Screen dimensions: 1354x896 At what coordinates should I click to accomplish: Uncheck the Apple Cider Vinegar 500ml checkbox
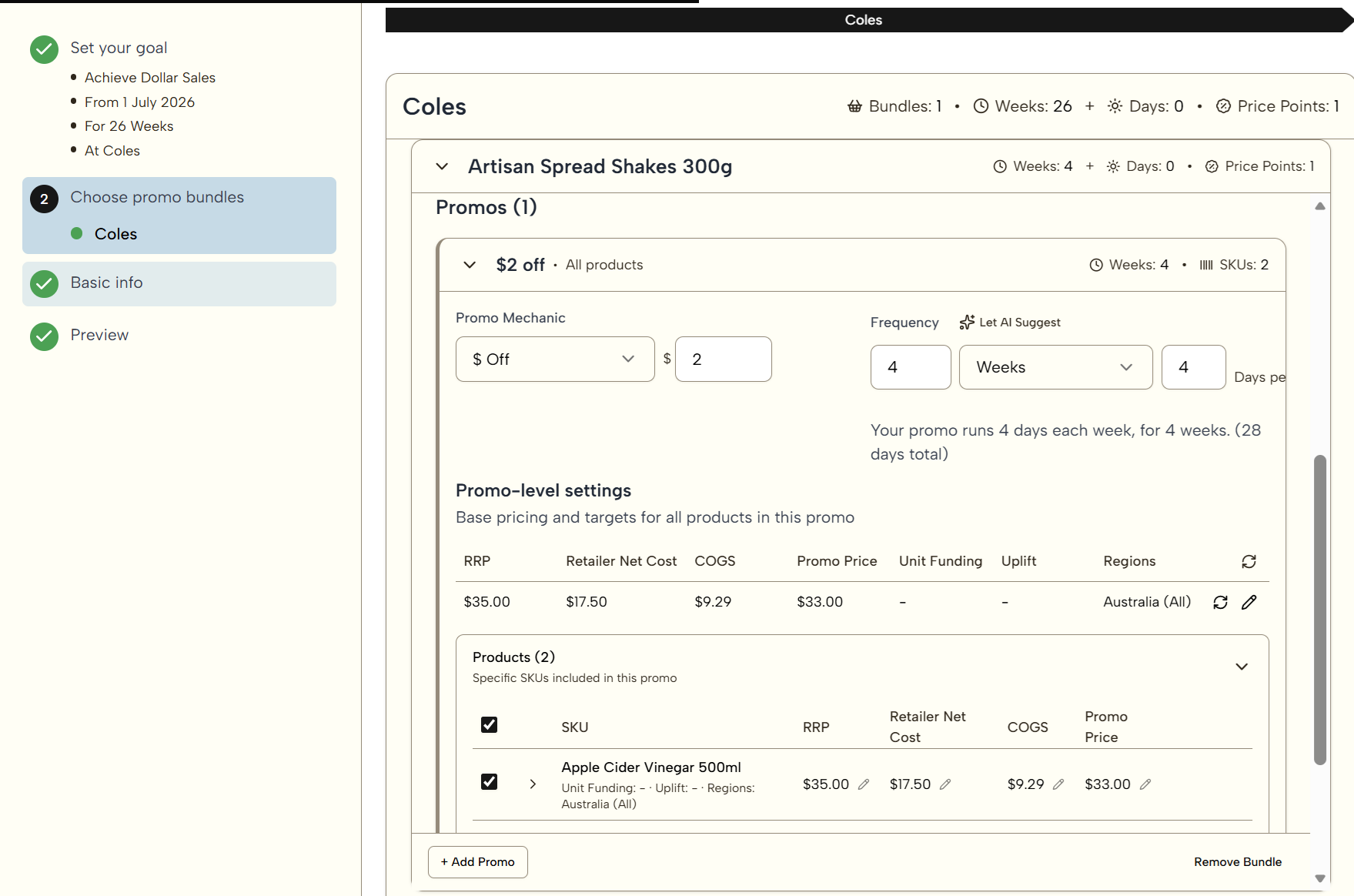click(x=489, y=782)
